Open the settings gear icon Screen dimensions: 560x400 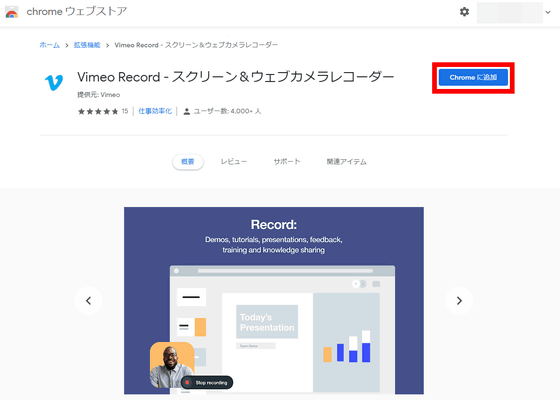click(464, 12)
